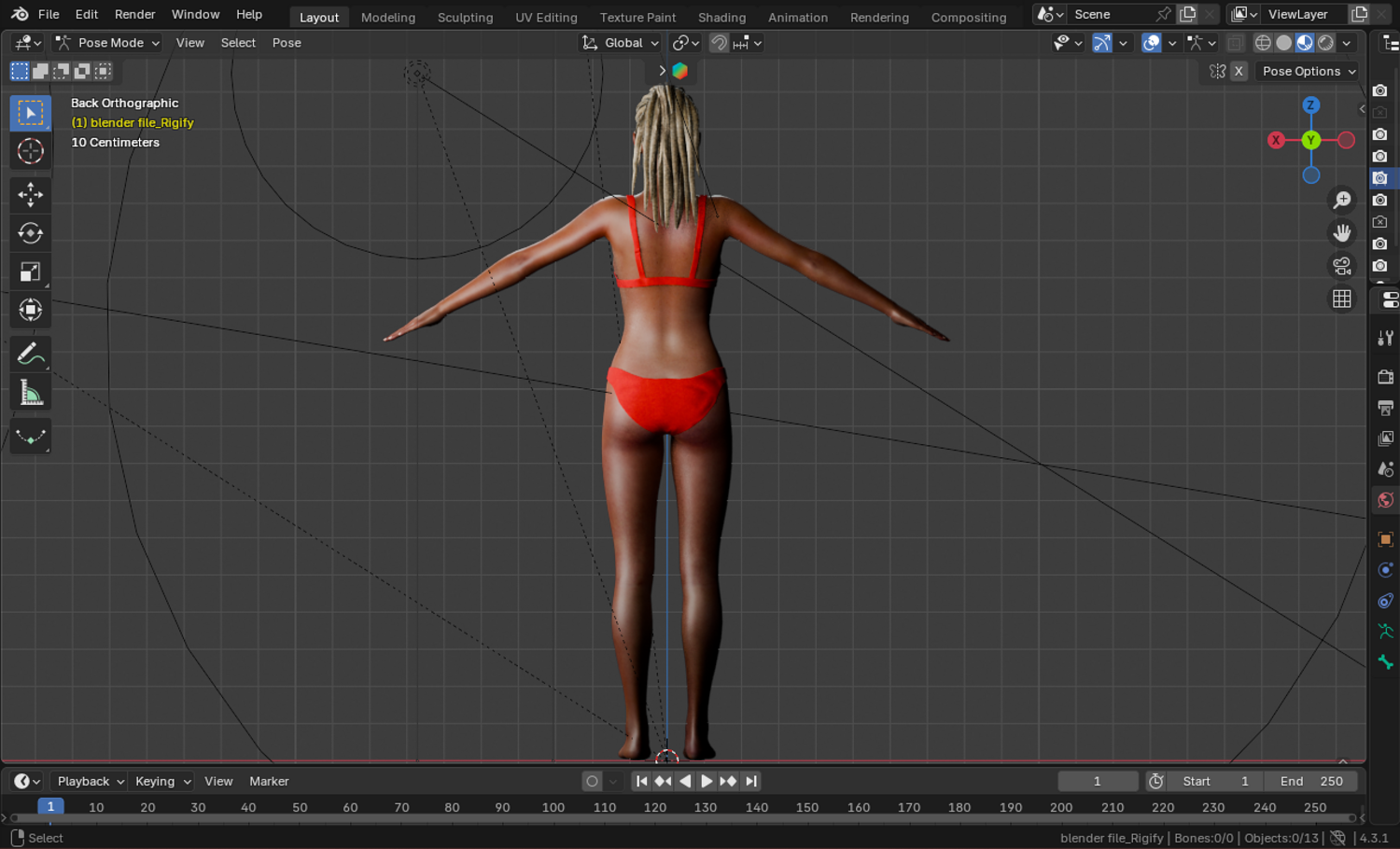
Task: Open the viewport Pose menu
Action: pyautogui.click(x=287, y=43)
